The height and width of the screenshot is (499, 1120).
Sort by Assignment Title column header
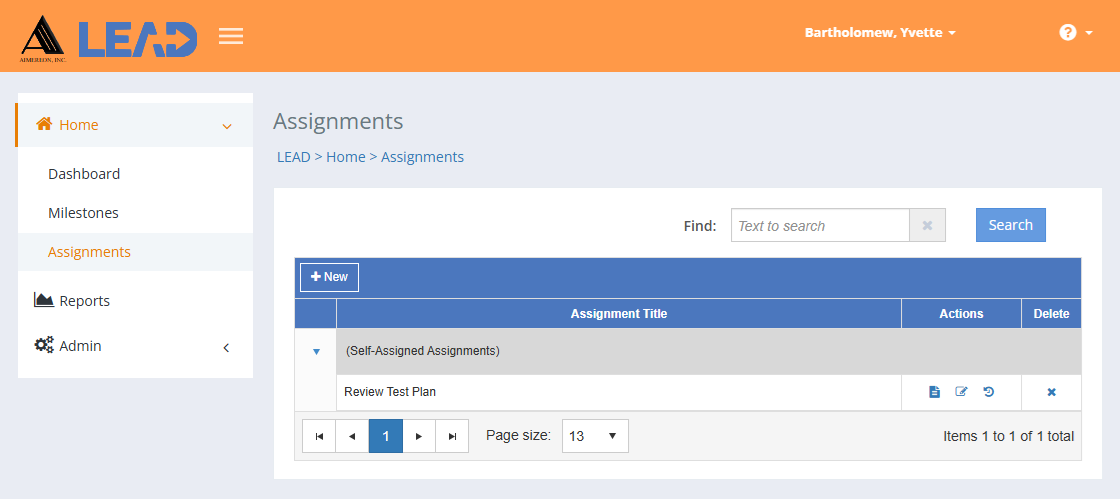(x=619, y=313)
